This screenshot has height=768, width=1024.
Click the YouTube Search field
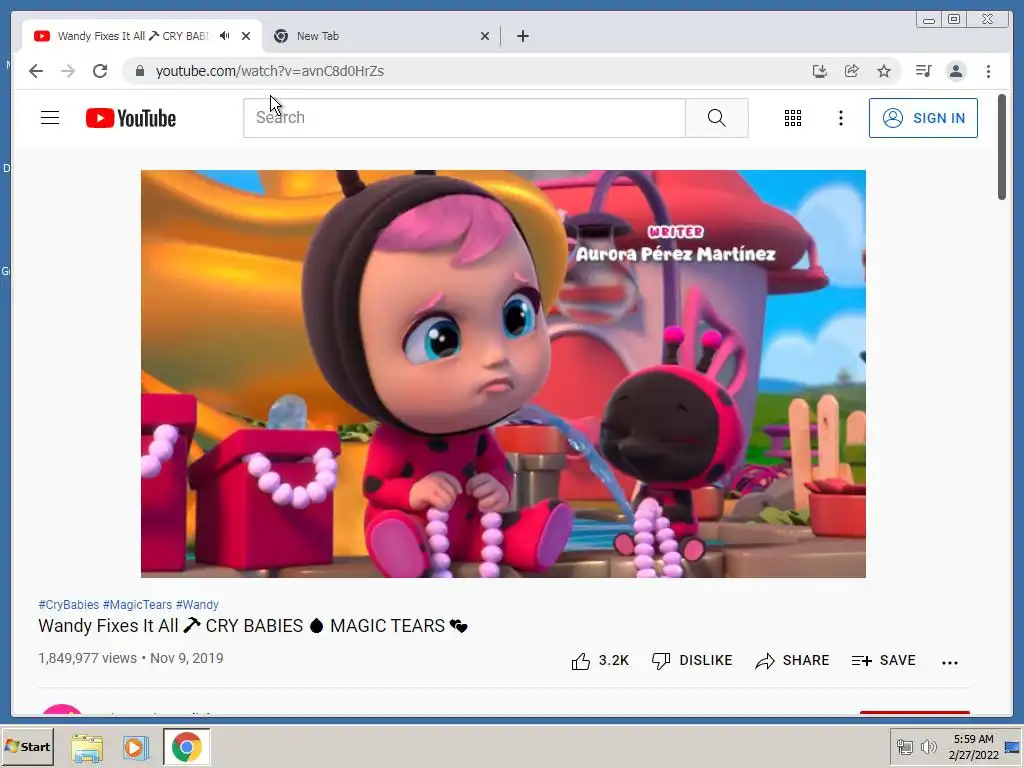[x=464, y=118]
